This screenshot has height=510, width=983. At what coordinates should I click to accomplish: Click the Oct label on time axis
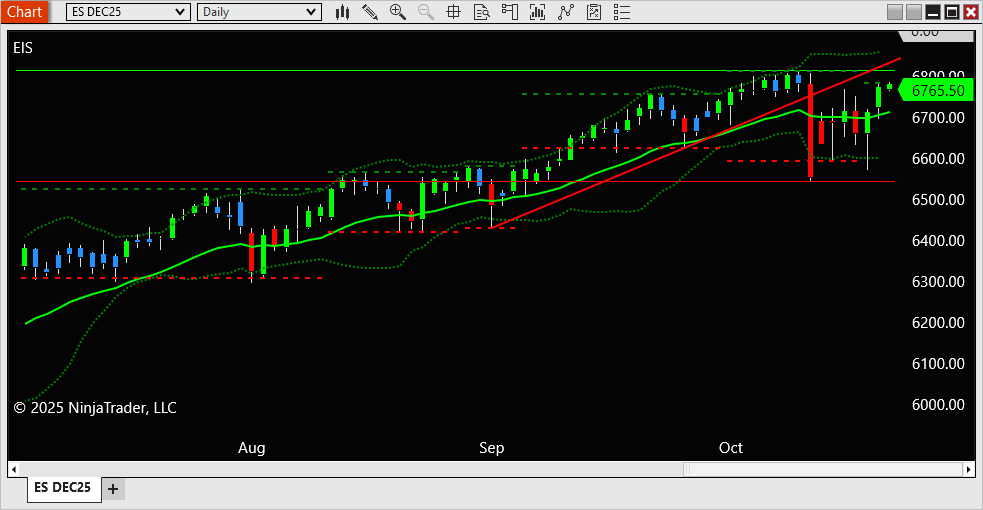[x=730, y=448]
